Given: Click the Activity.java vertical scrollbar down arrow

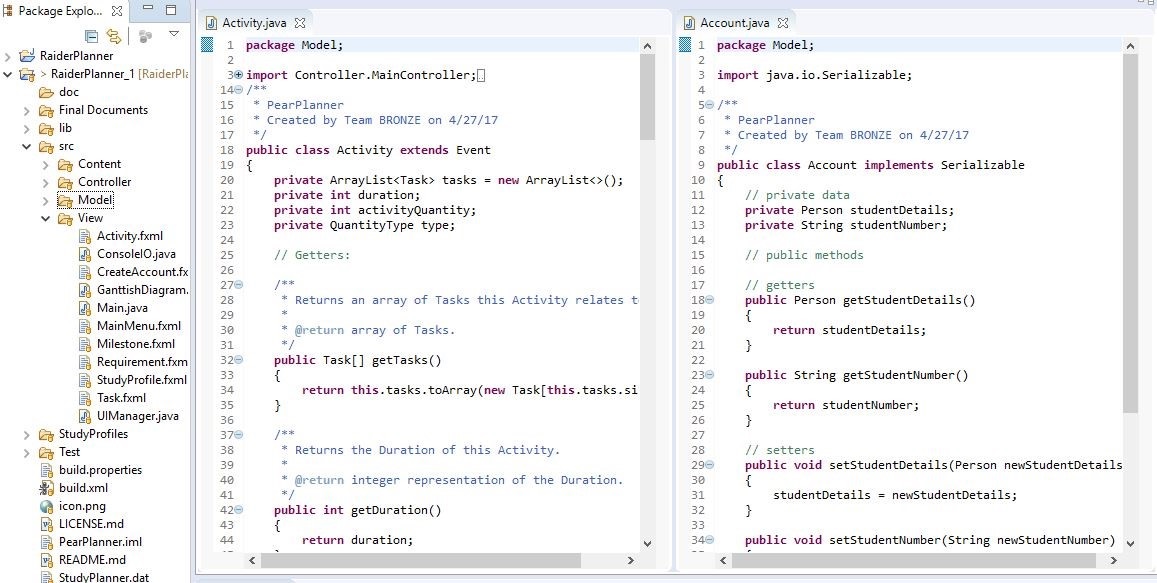Looking at the screenshot, I should [x=646, y=543].
